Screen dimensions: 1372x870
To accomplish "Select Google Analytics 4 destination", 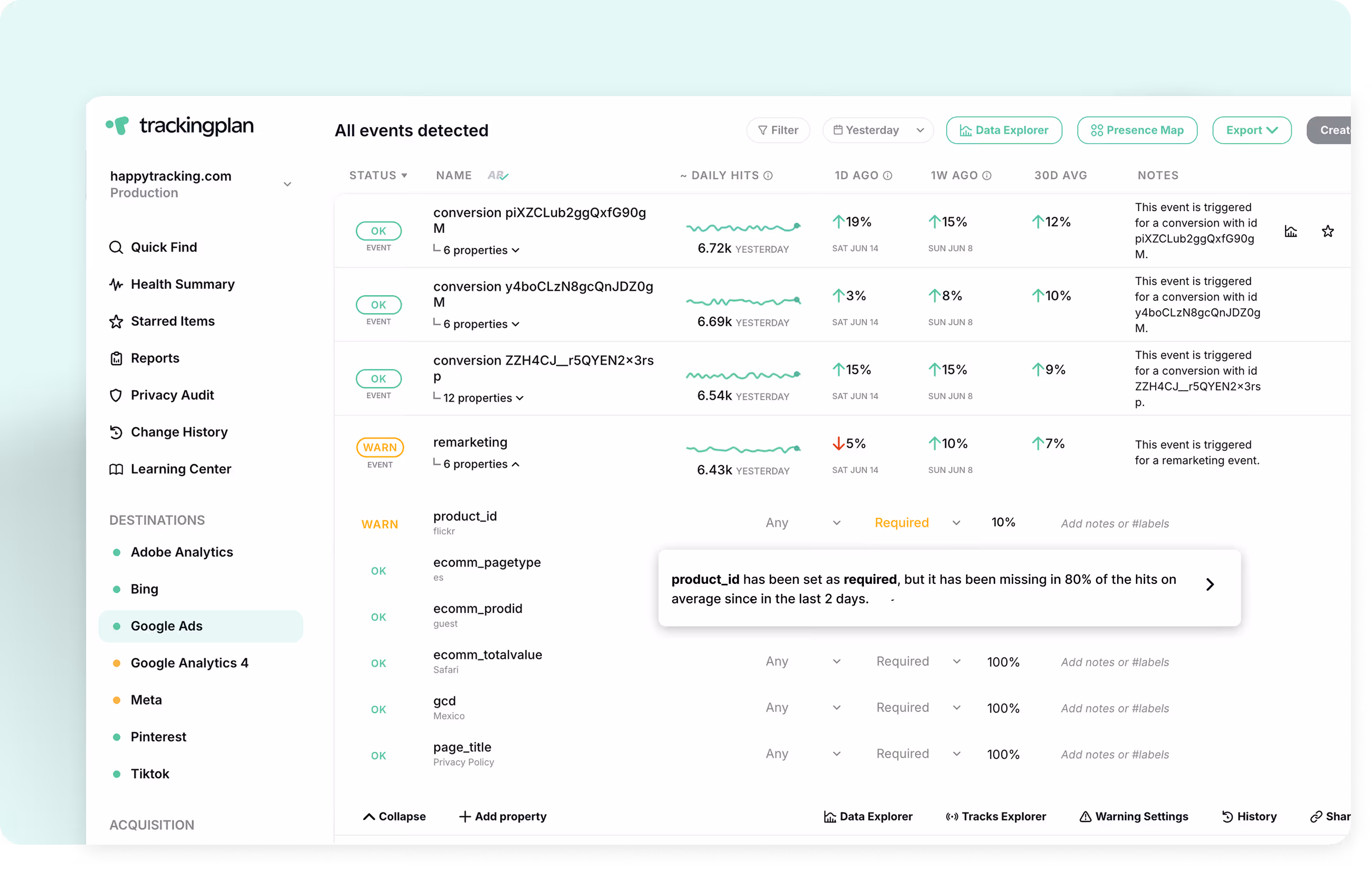I will coord(189,663).
